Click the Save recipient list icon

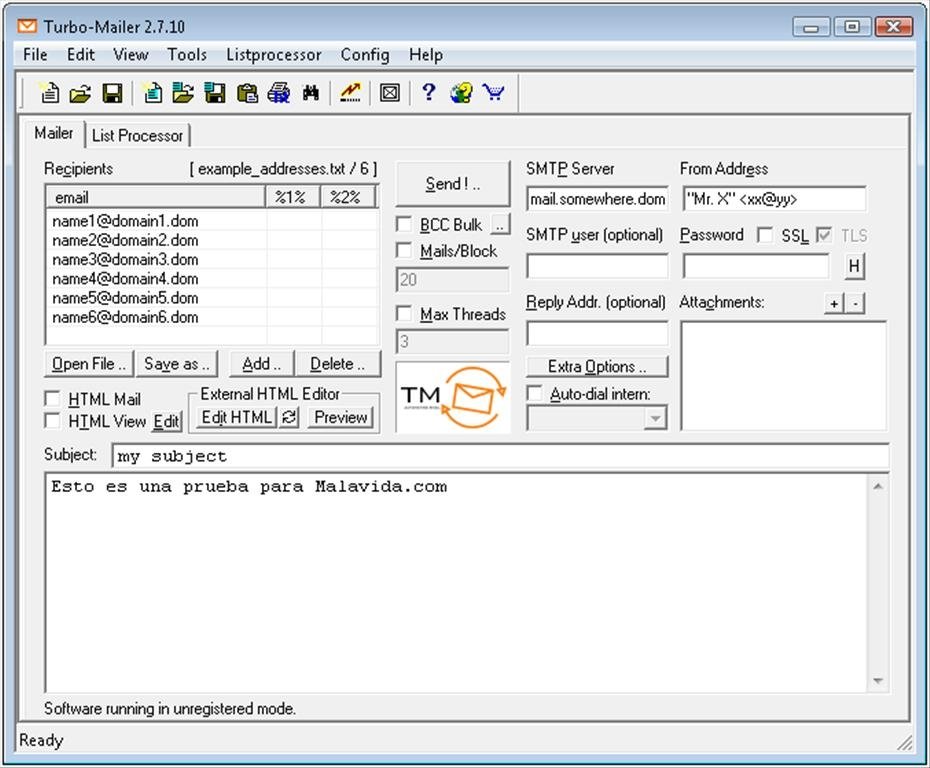pyautogui.click(x=215, y=93)
